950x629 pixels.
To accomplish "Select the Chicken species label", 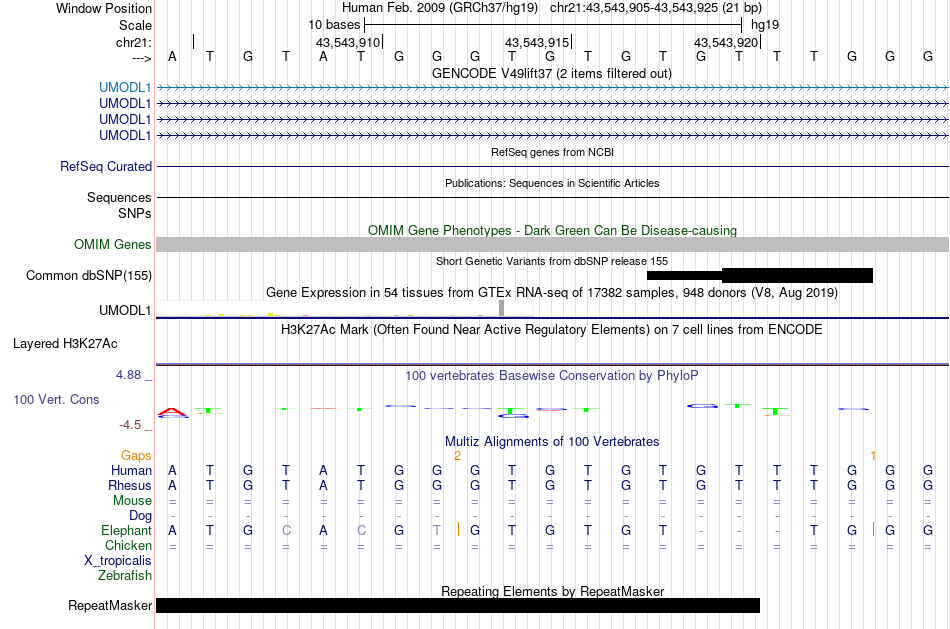I will click(x=128, y=545).
